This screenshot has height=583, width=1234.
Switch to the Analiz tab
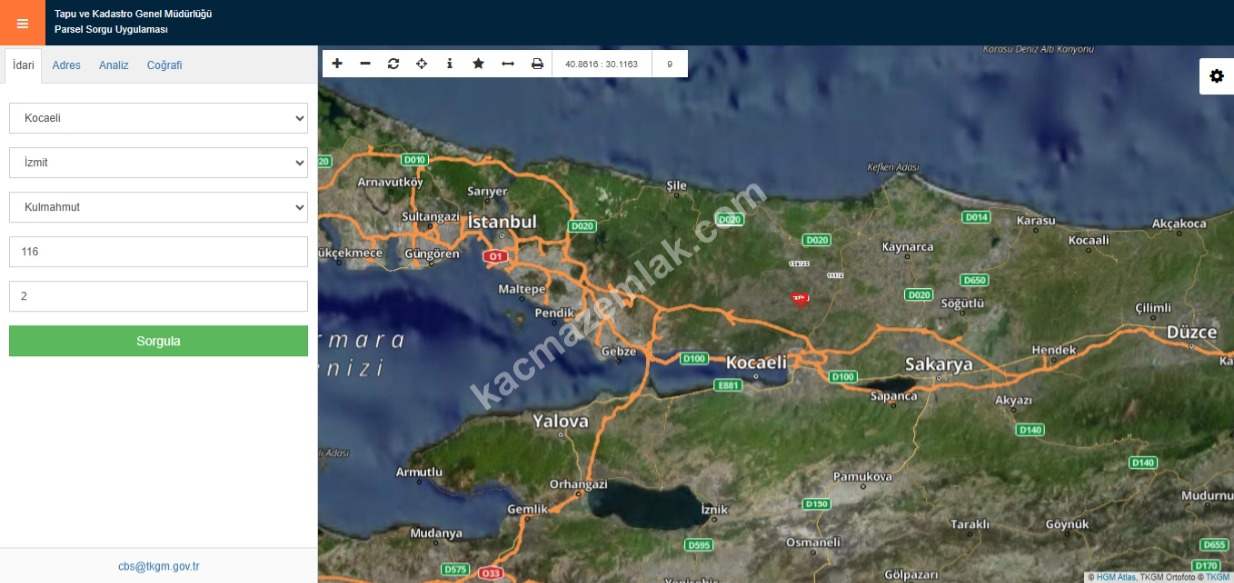(113, 65)
